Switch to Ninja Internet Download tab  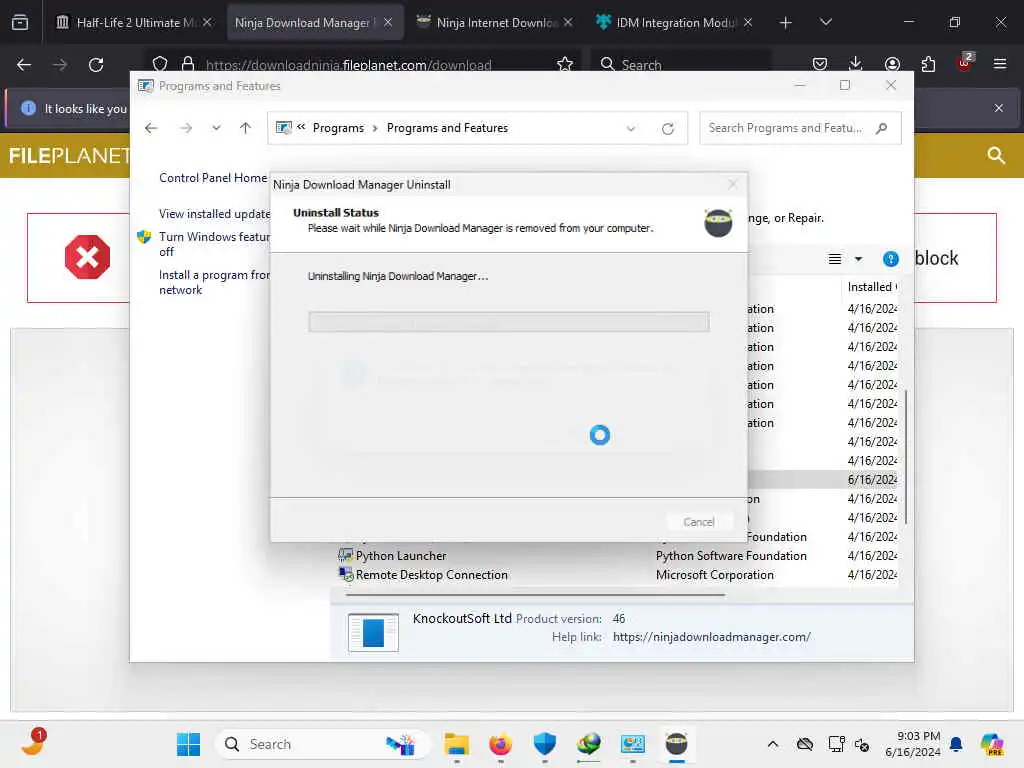494,23
